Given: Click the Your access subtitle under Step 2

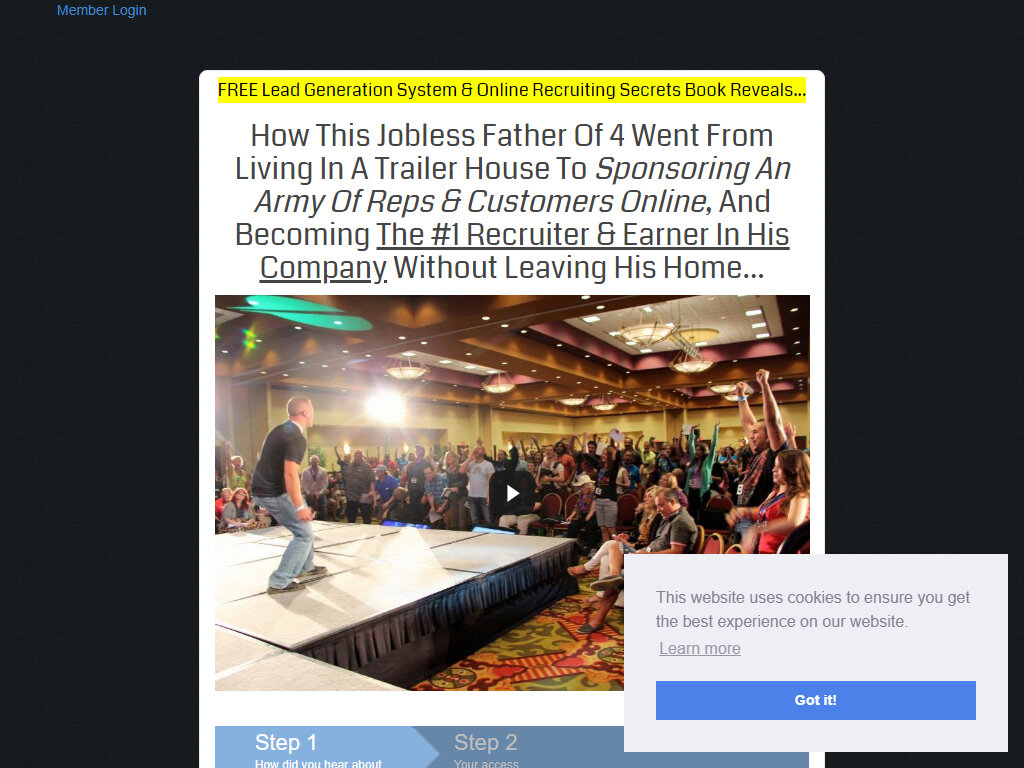Looking at the screenshot, I should click(x=486, y=763).
